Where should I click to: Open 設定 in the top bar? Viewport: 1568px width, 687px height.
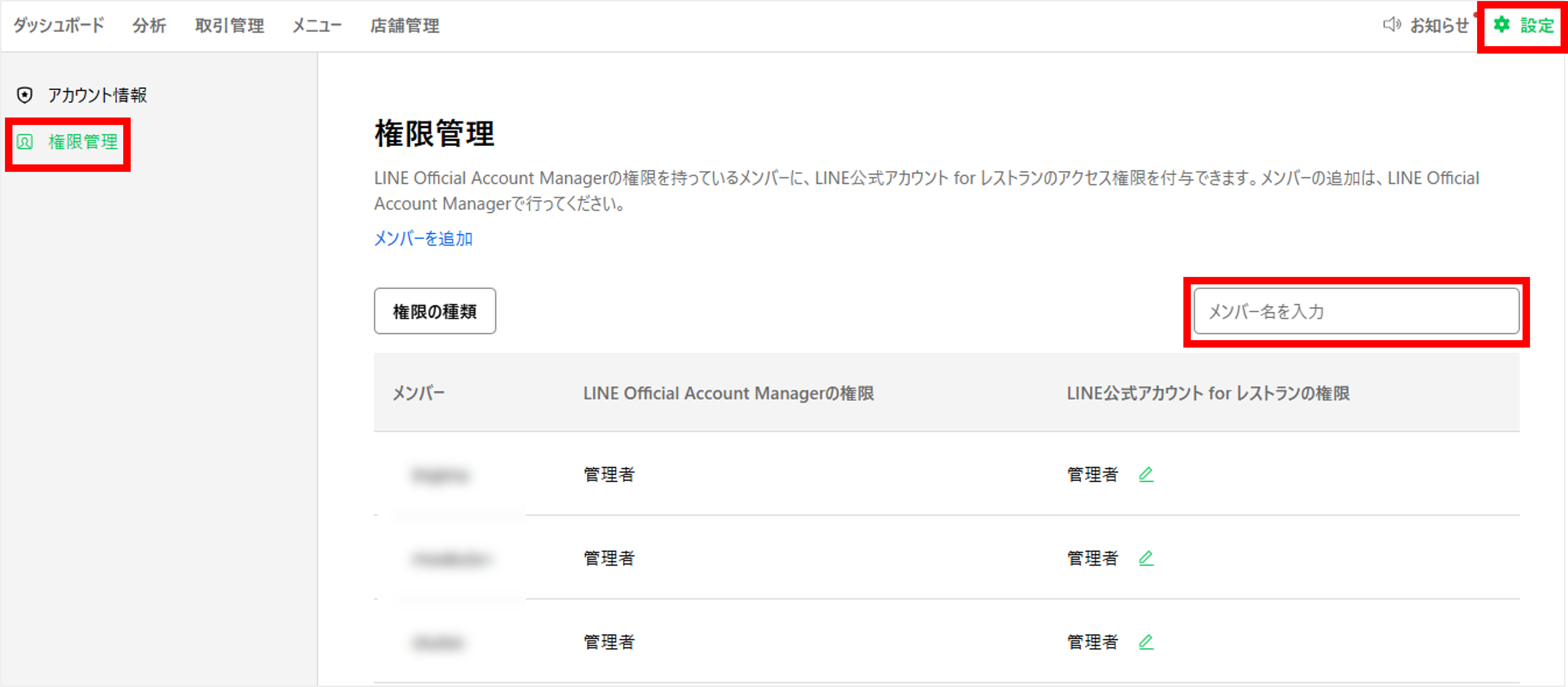pos(1537,25)
